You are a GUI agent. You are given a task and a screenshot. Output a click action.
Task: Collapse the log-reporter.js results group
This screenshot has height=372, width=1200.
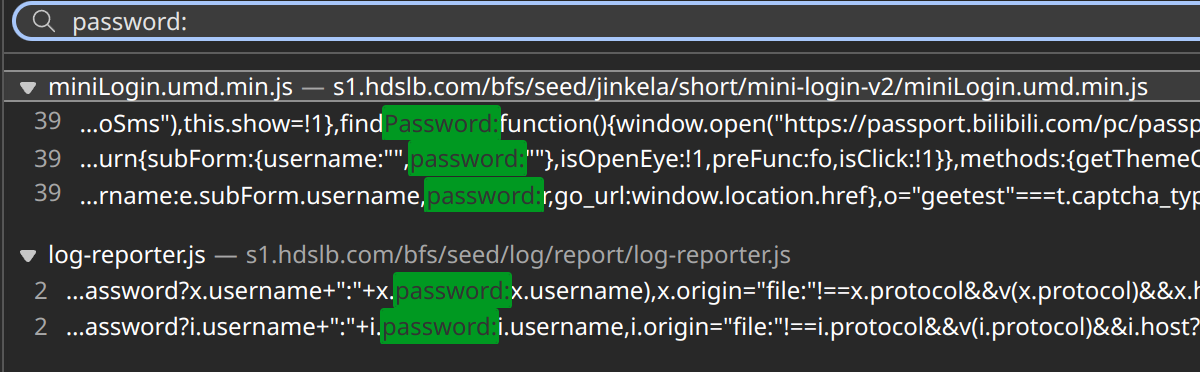[28, 257]
